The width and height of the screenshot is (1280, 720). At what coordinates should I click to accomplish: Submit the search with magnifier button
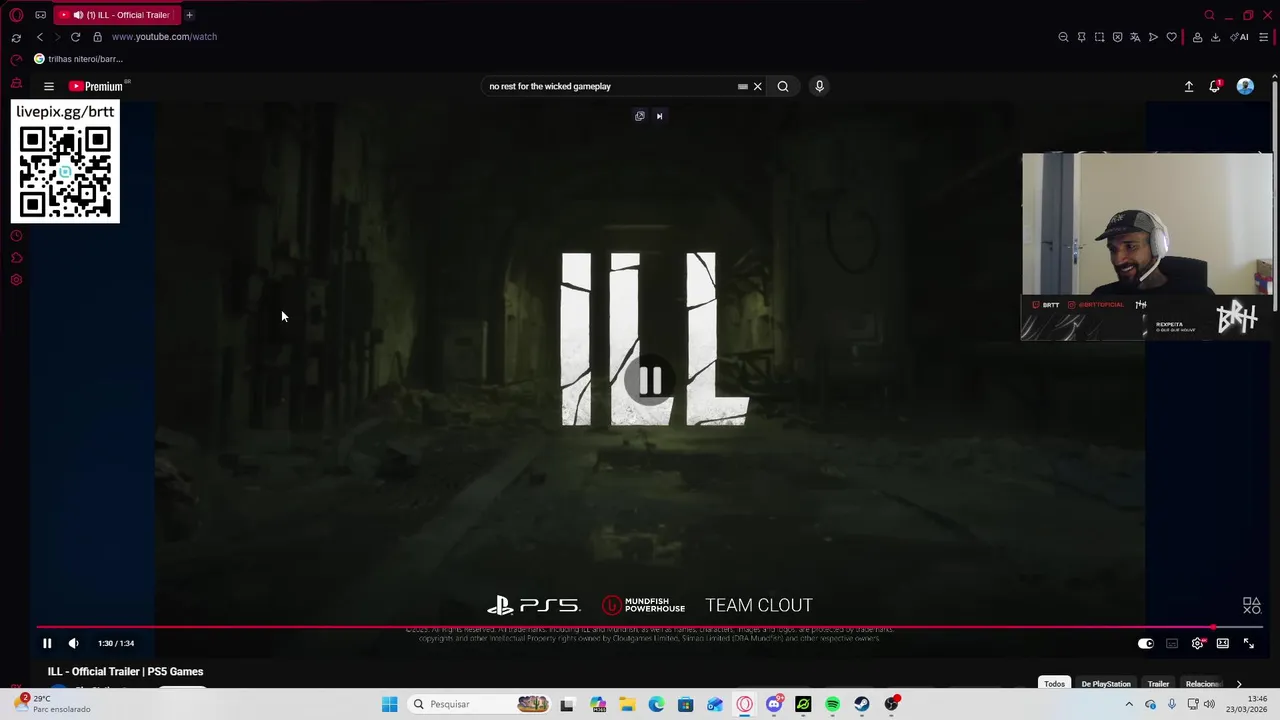pyautogui.click(x=783, y=86)
